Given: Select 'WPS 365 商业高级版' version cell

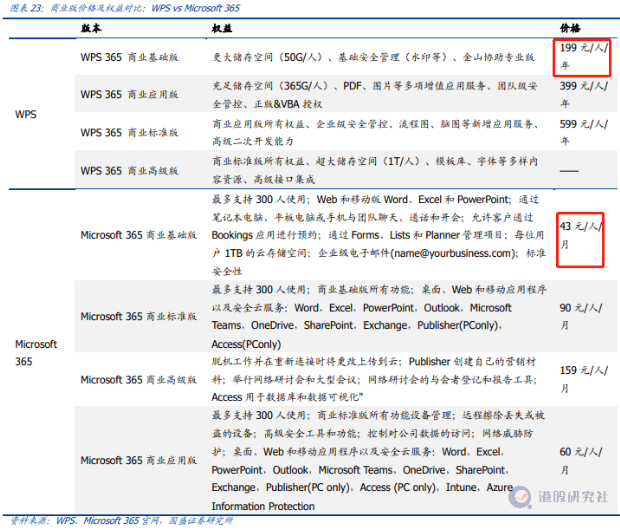Looking at the screenshot, I should click(x=129, y=171).
